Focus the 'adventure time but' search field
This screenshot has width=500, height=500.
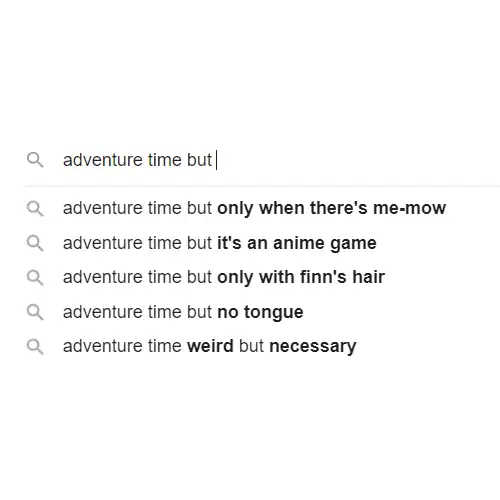point(262,160)
